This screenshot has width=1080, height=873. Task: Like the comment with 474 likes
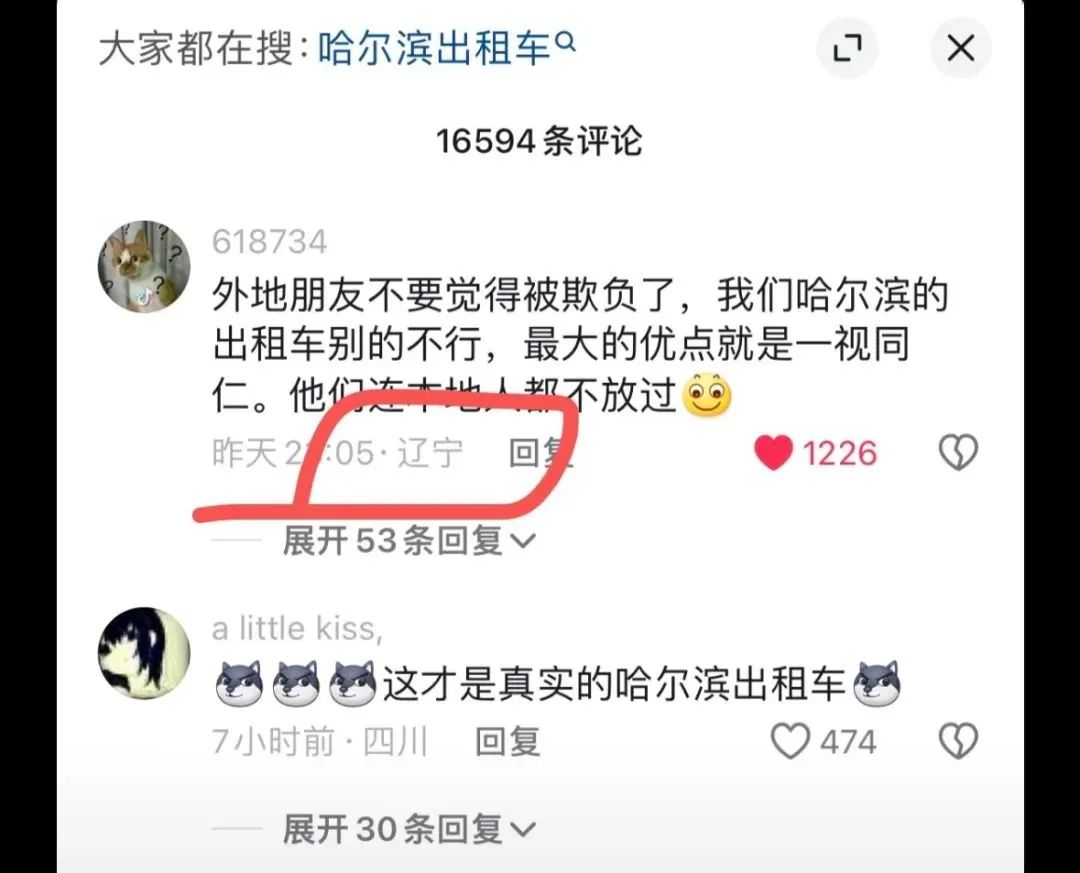point(789,742)
